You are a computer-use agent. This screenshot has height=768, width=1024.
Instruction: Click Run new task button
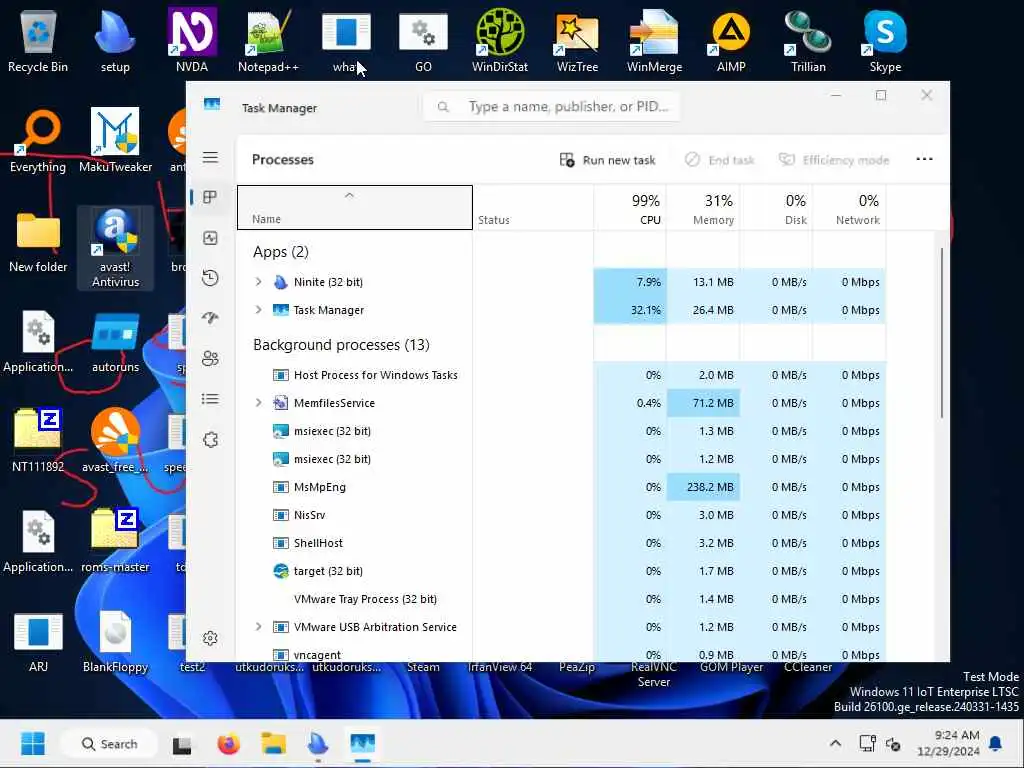[x=607, y=160]
